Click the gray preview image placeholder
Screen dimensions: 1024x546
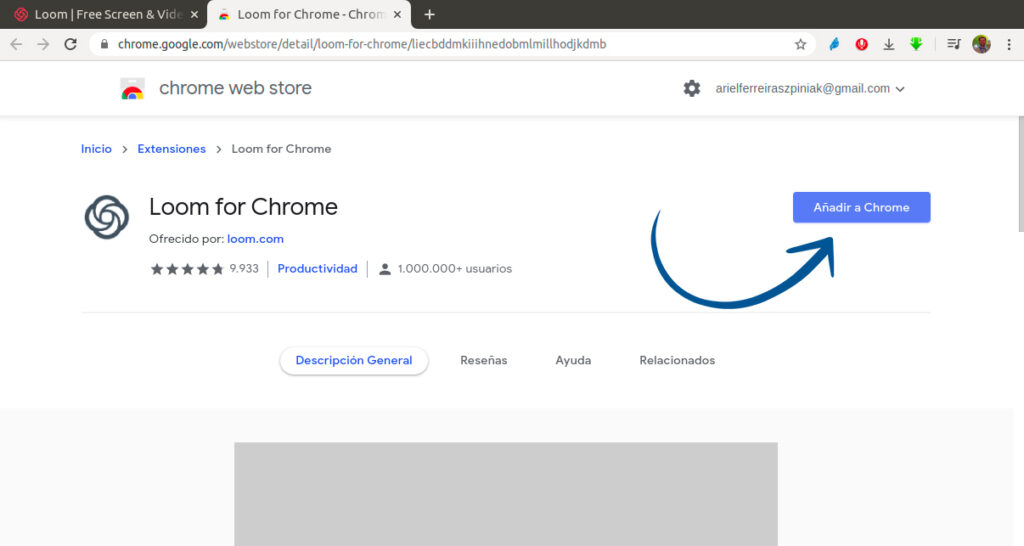(x=505, y=494)
